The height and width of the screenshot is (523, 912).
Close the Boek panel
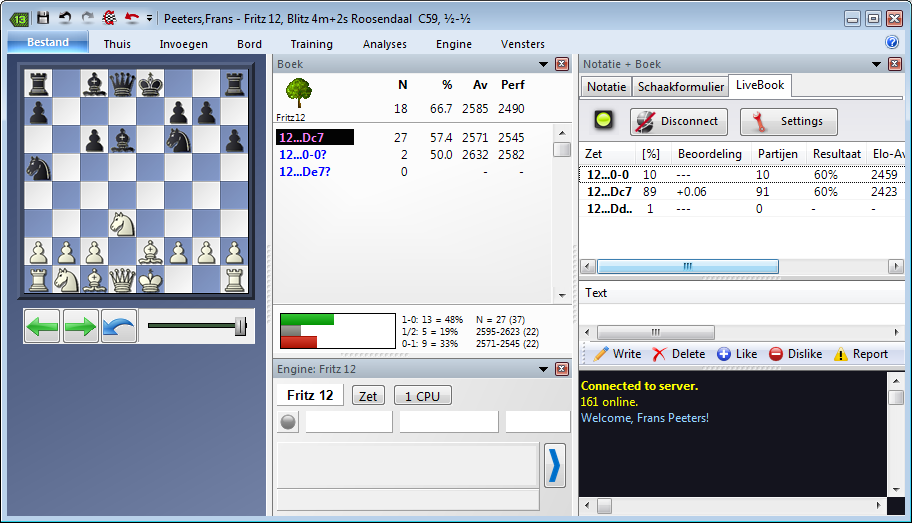pyautogui.click(x=562, y=64)
